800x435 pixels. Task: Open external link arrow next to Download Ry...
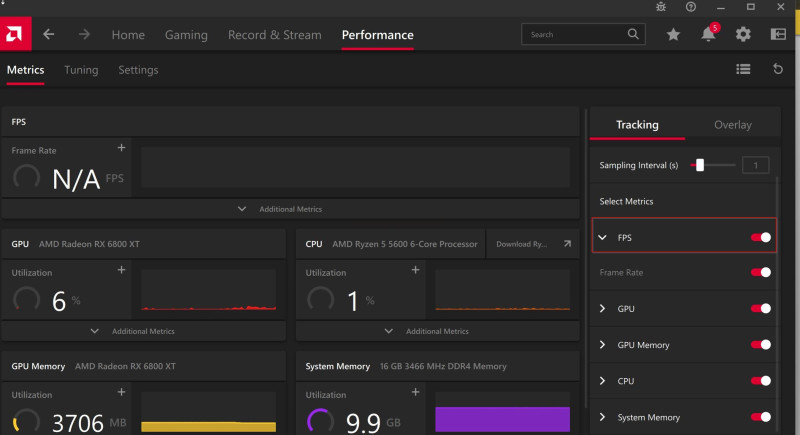tap(567, 244)
